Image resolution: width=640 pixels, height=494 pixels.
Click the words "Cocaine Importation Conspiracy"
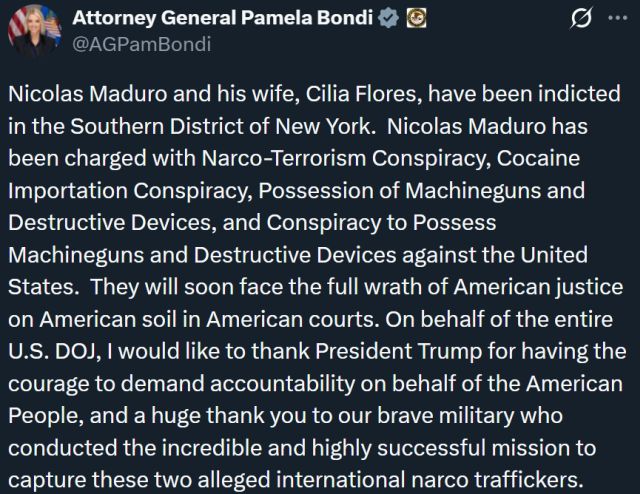point(541,160)
